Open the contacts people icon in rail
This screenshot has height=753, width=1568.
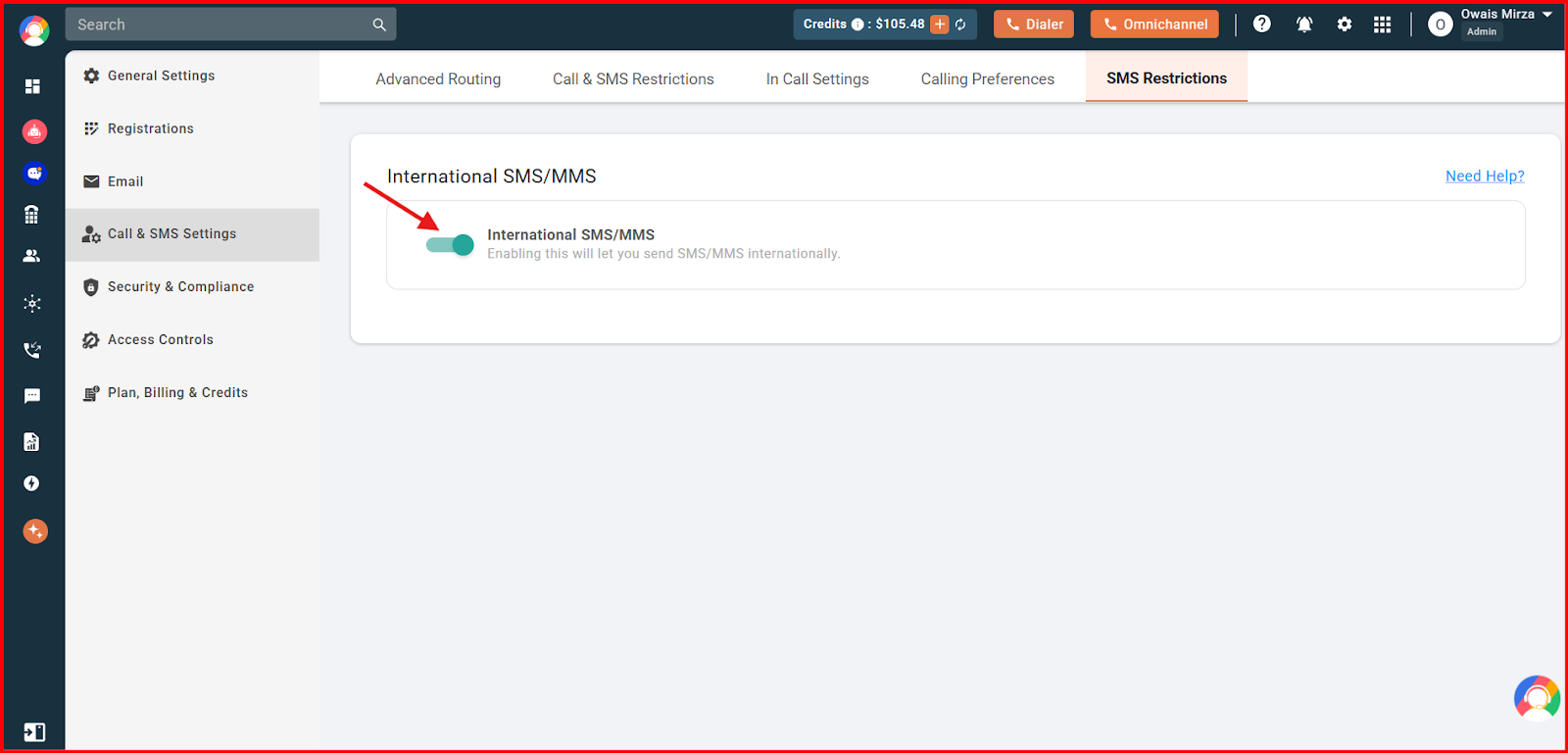click(x=32, y=256)
